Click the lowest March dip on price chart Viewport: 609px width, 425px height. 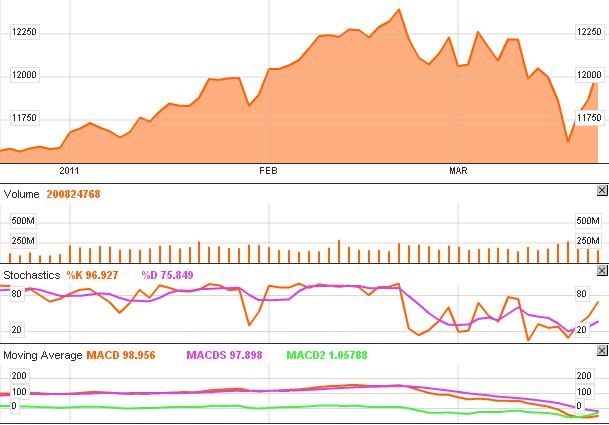point(568,142)
